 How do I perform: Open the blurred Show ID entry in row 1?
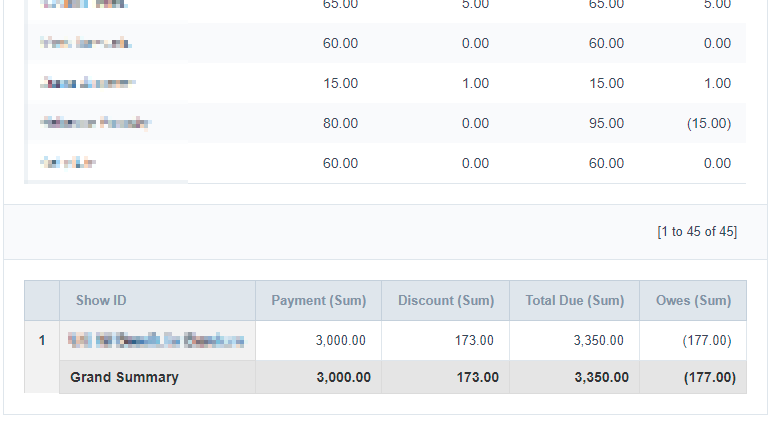[x=156, y=341]
